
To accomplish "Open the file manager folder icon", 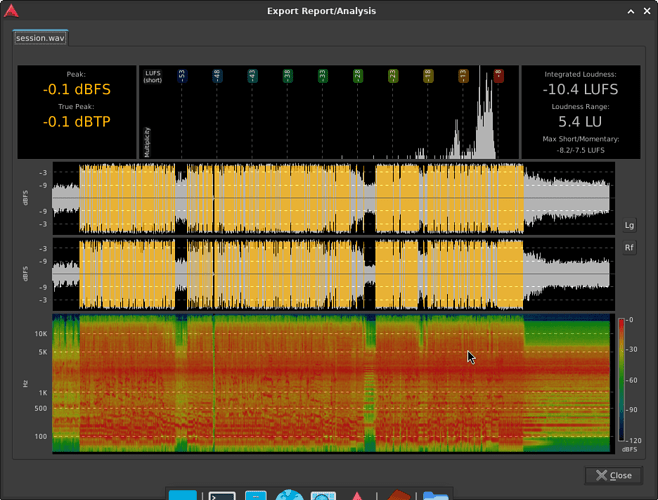I will pos(435,495).
